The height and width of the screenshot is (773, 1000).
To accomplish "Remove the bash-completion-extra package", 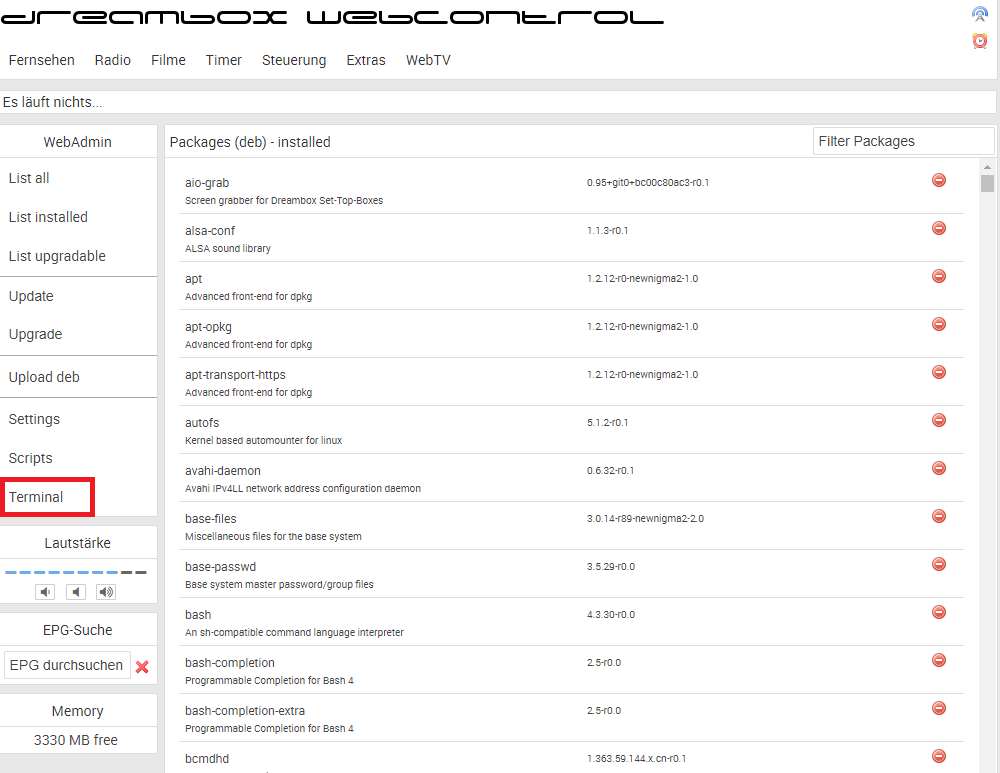I will (x=939, y=708).
